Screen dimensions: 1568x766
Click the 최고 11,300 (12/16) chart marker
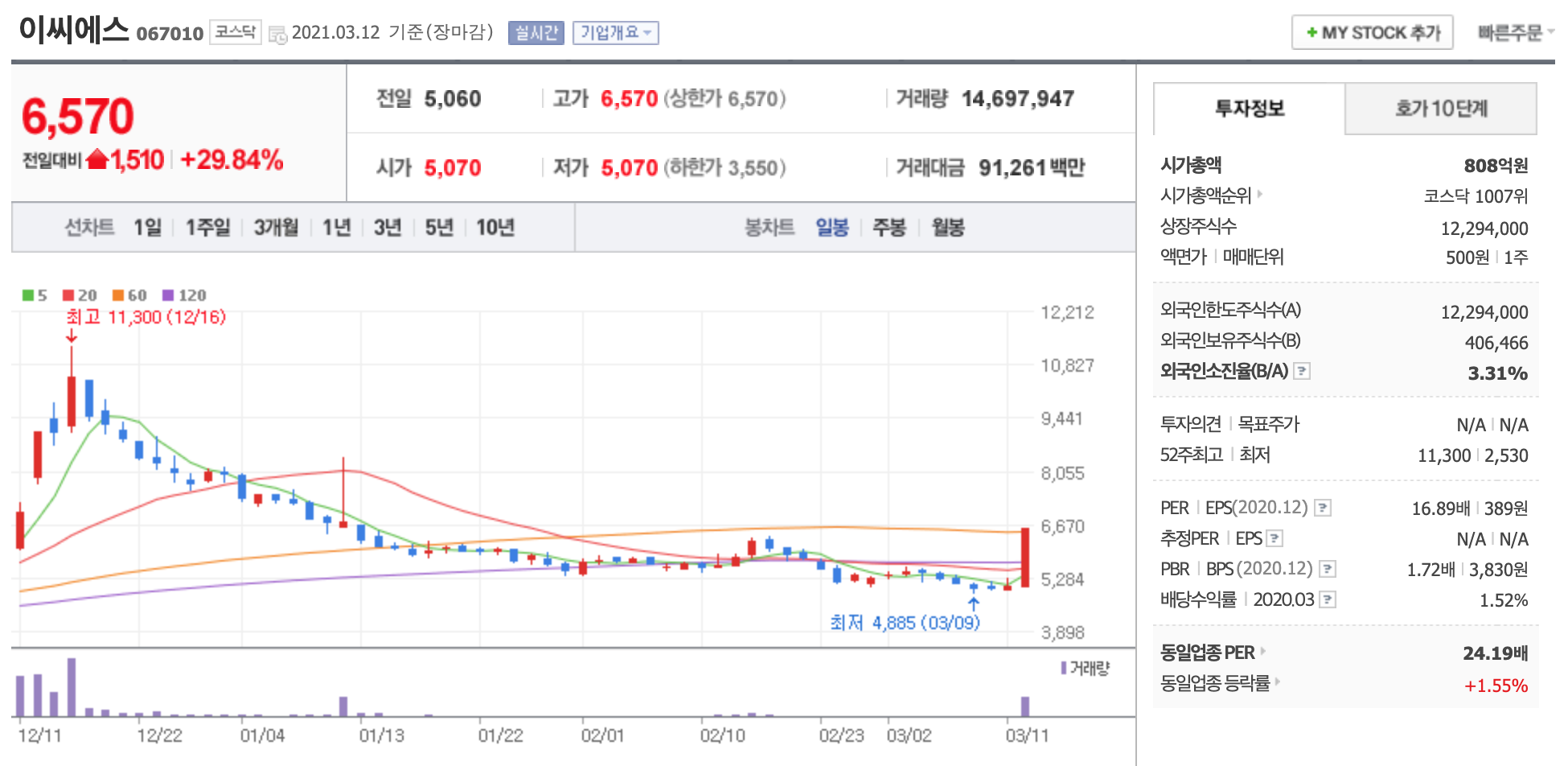tap(146, 317)
